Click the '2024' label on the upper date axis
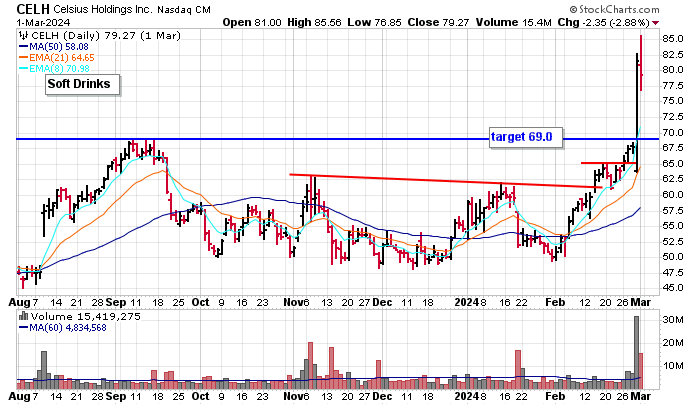700x405 pixels. pos(467,302)
